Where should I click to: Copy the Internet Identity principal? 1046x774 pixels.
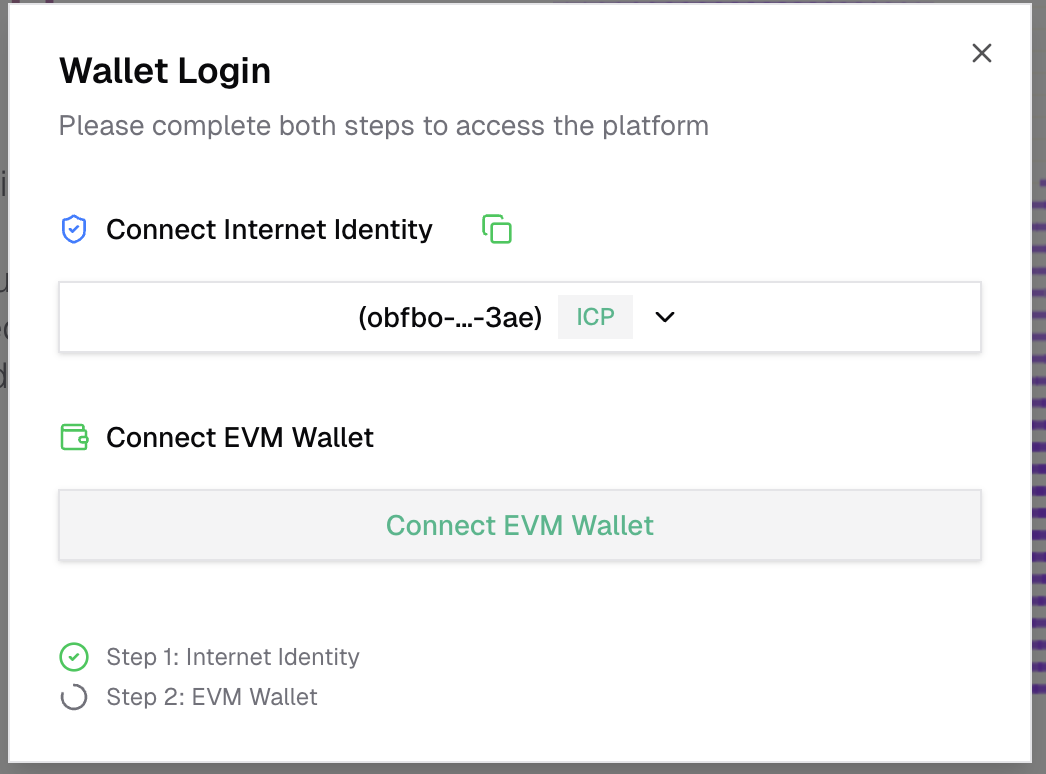(x=497, y=229)
